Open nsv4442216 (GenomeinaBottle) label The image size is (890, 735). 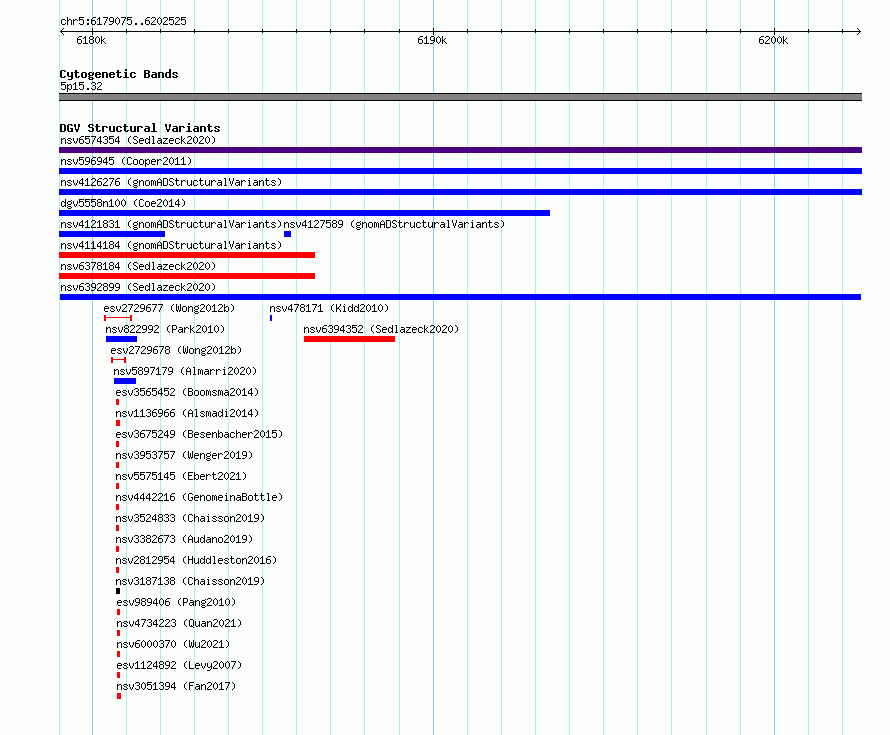pyautogui.click(x=199, y=497)
